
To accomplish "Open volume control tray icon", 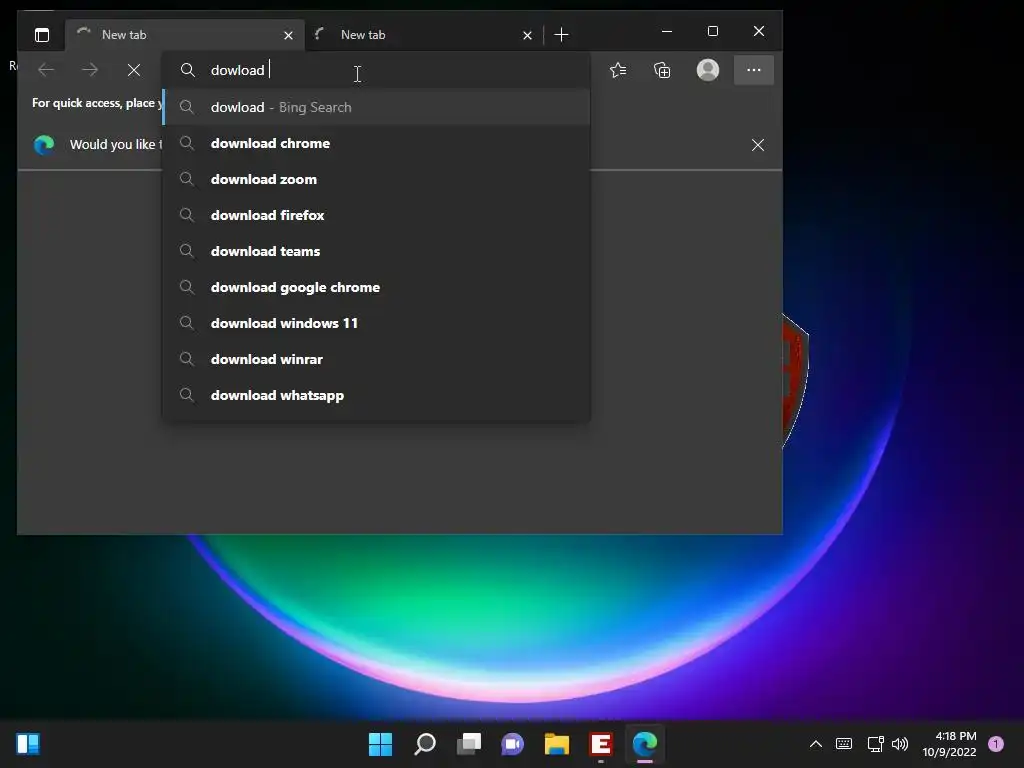I will pyautogui.click(x=900, y=744).
